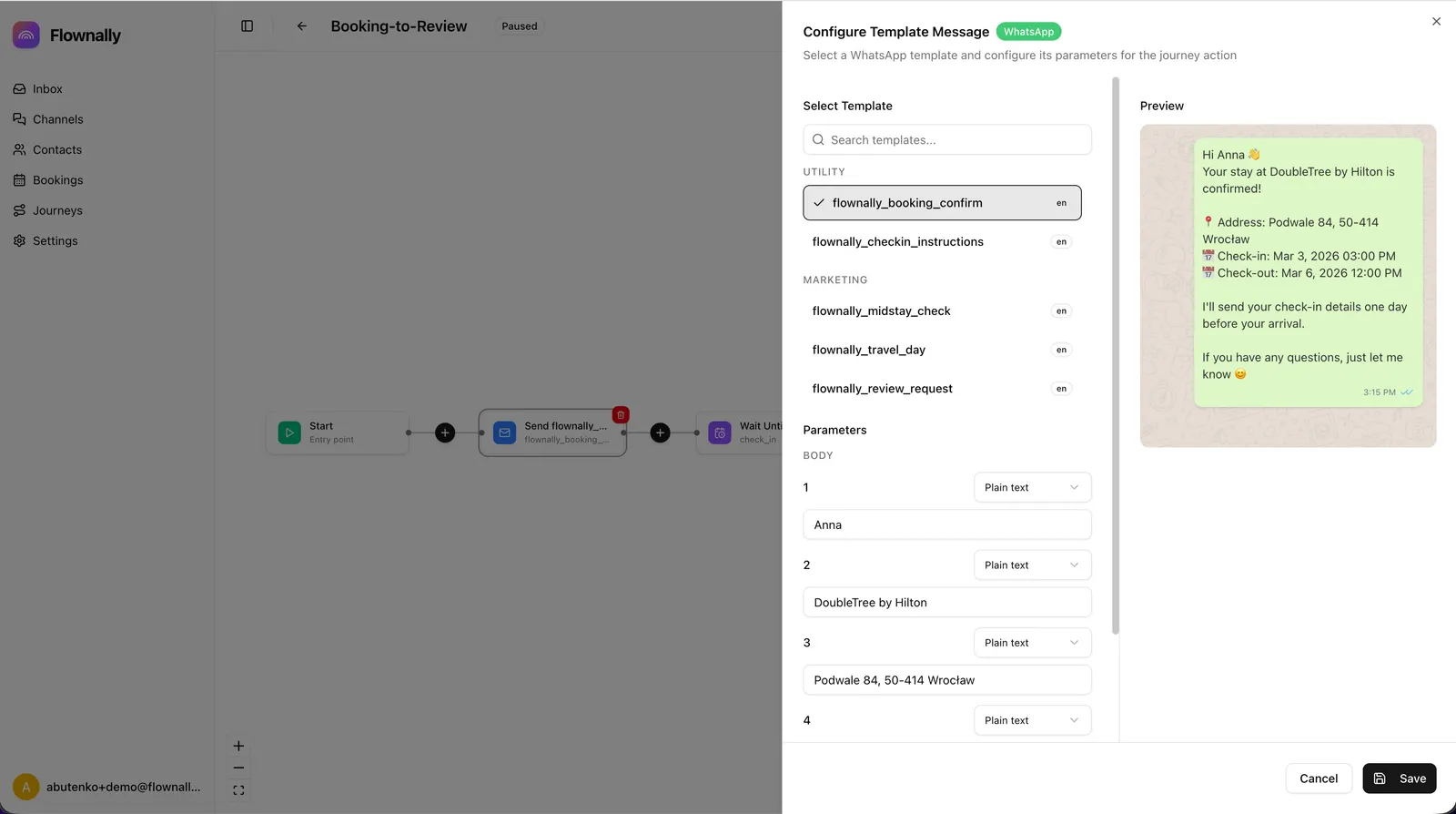This screenshot has width=1456, height=814.
Task: Click the template list scrollbar
Action: 1116,356
